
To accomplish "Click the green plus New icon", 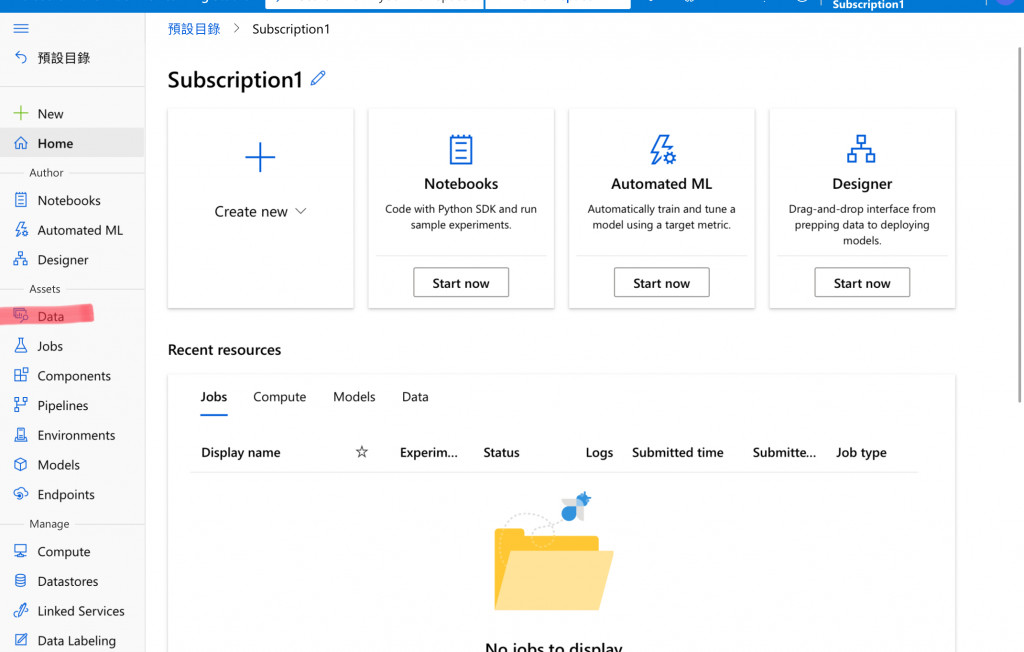I will click(x=21, y=113).
